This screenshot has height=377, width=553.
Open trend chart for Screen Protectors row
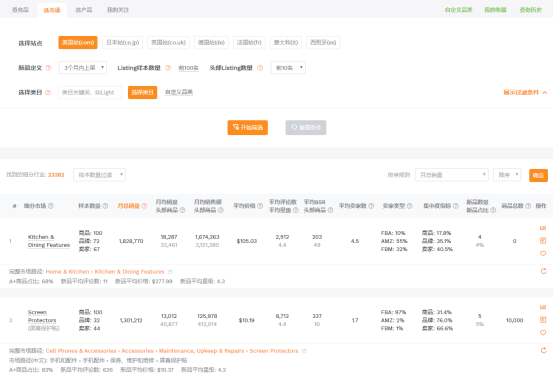[x=543, y=307]
